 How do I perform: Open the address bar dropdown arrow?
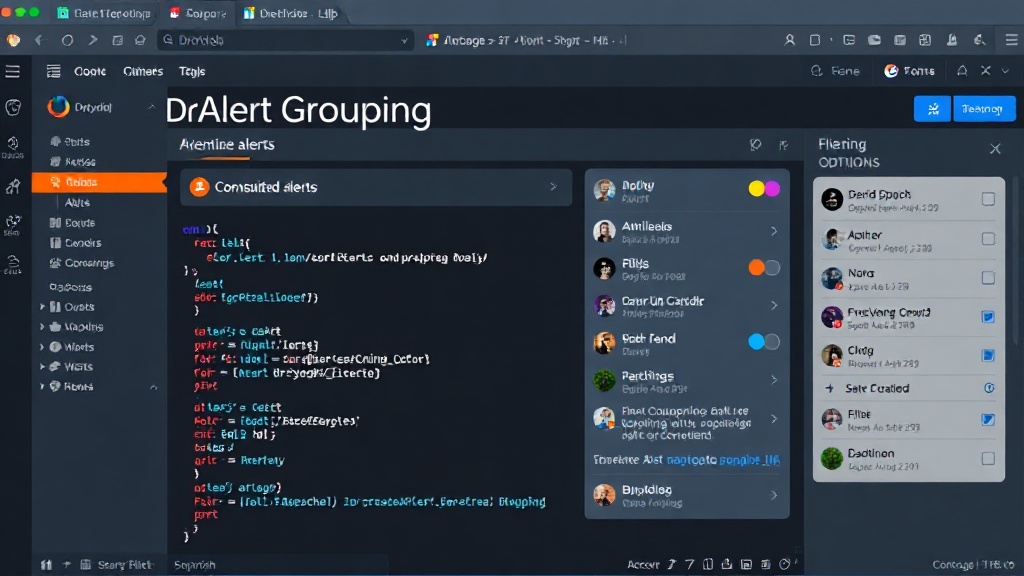(x=404, y=40)
